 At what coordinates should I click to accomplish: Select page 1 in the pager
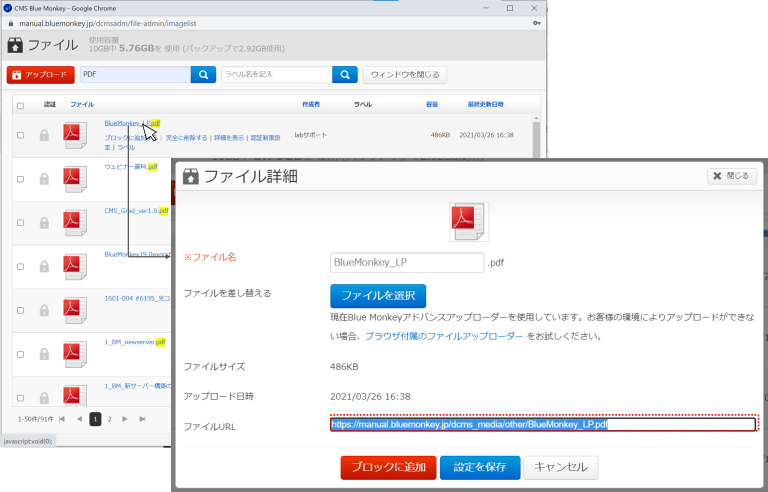click(95, 419)
